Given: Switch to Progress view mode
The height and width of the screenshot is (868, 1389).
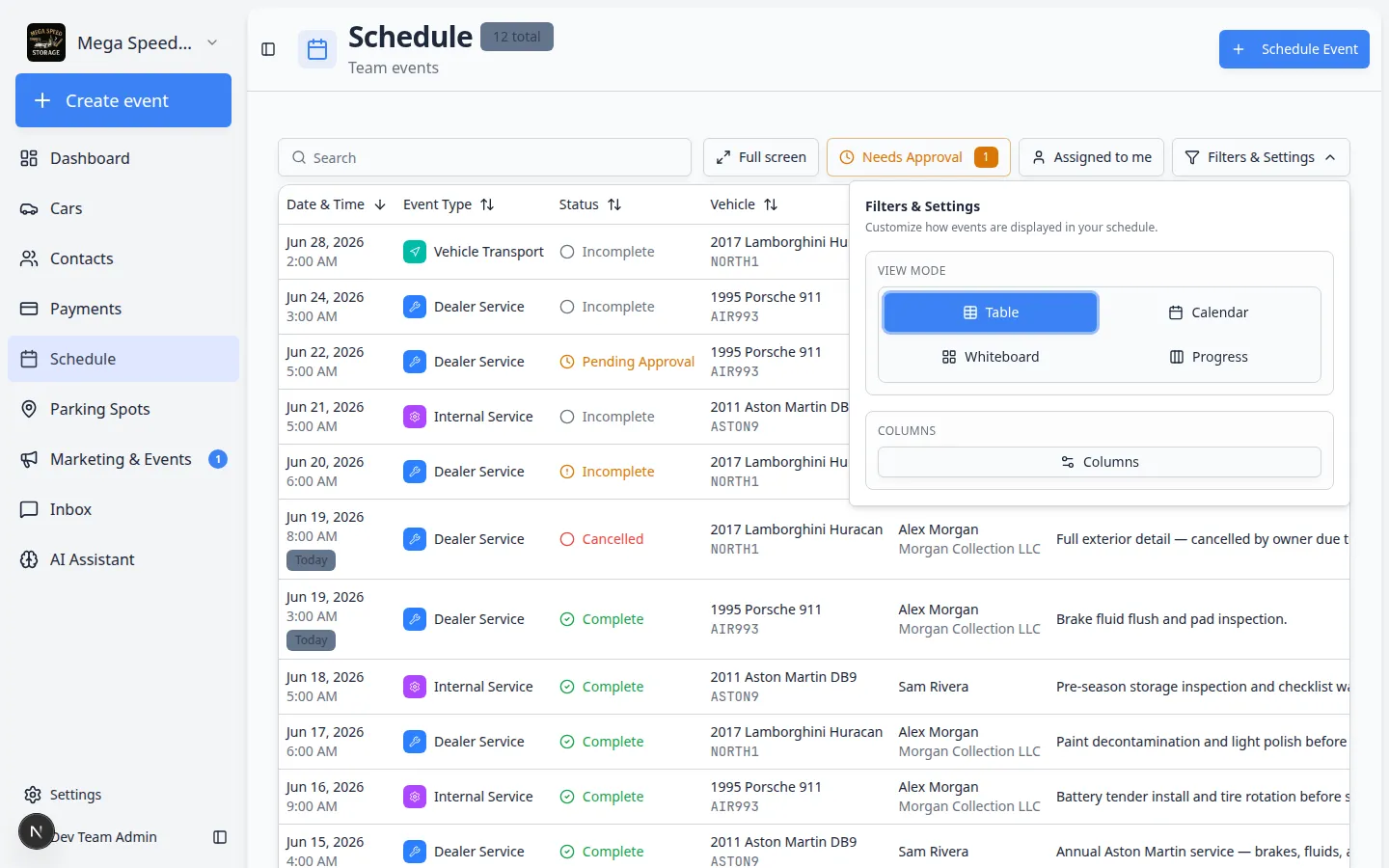Looking at the screenshot, I should pos(1209,357).
